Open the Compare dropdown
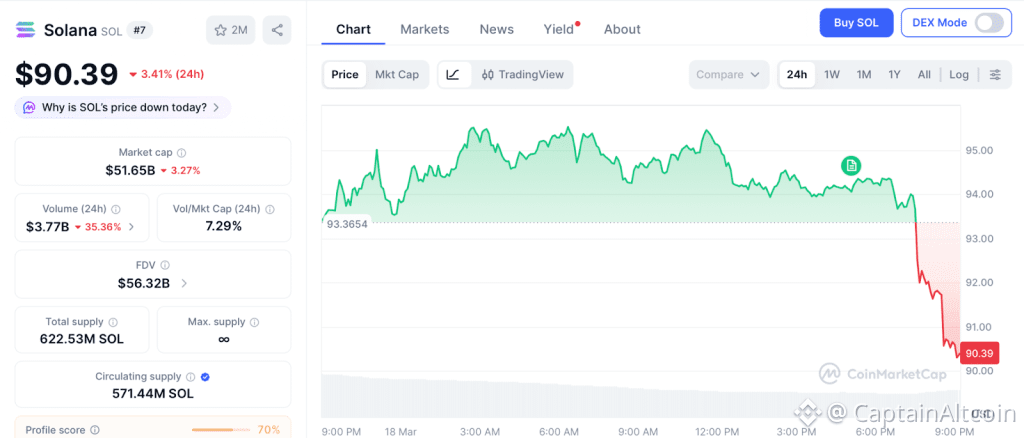This screenshot has height=438, width=1024. (728, 75)
